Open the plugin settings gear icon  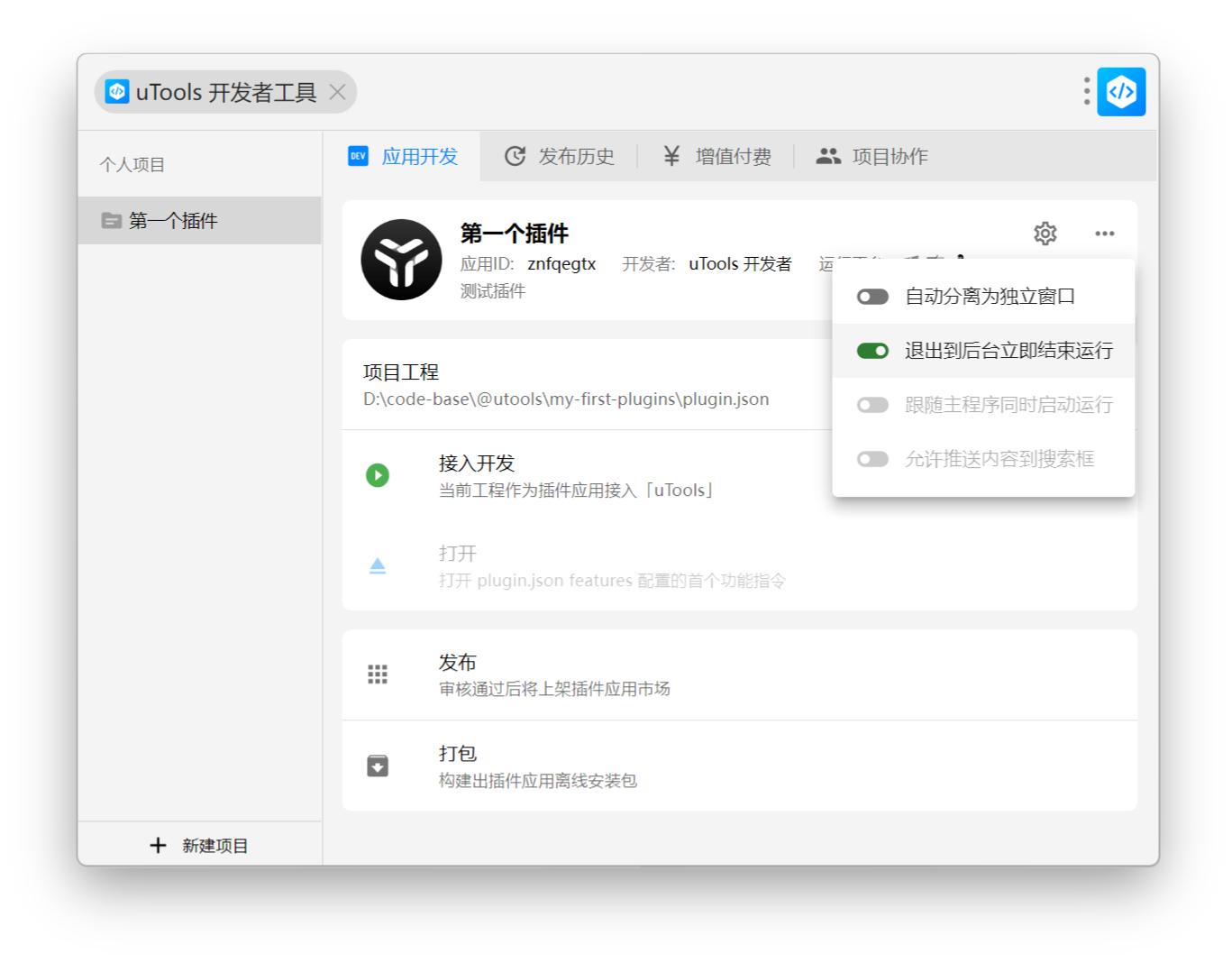[1045, 233]
